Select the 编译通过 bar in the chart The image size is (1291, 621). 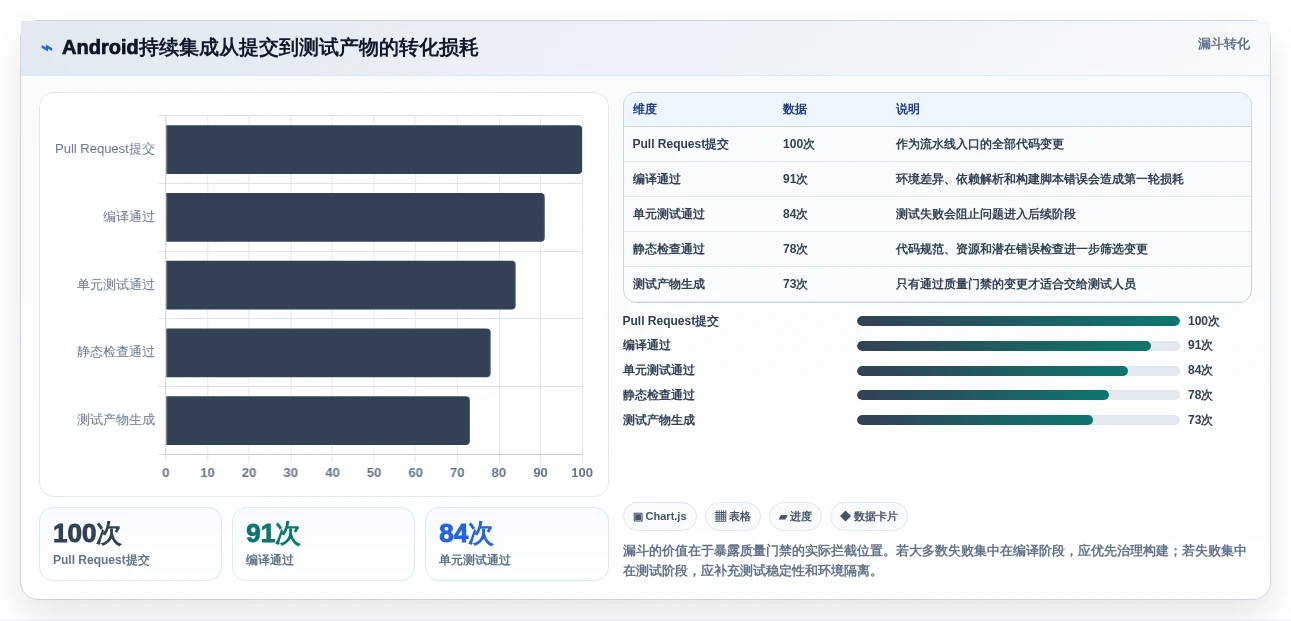point(355,217)
